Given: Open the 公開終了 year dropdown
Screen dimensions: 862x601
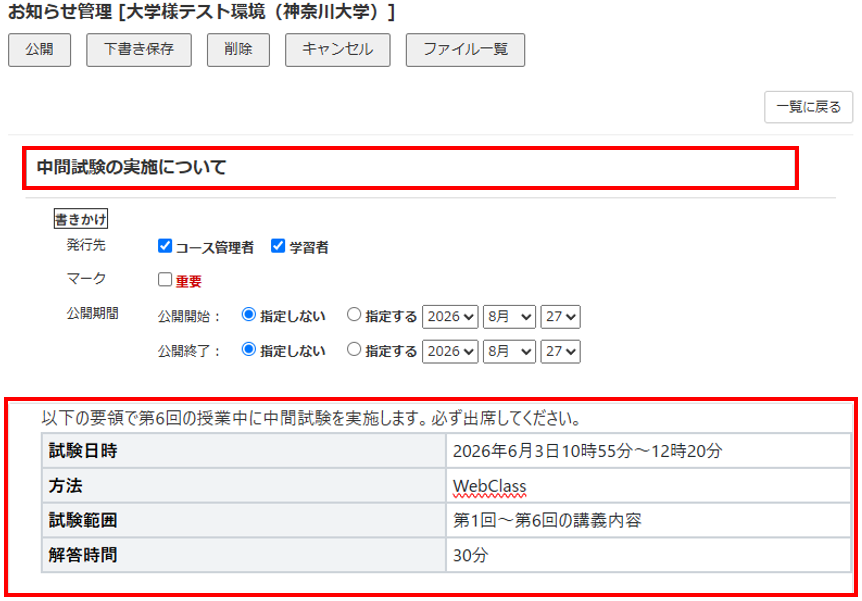Looking at the screenshot, I should point(450,351).
